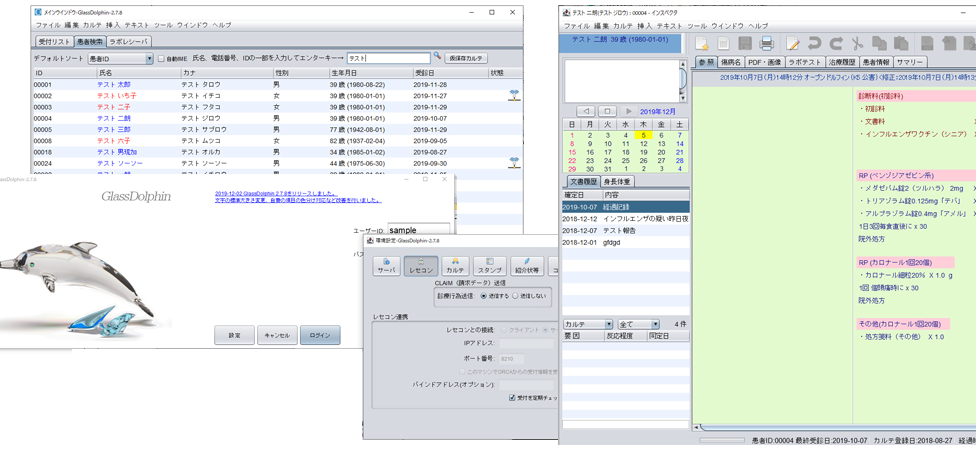Viewport: 976px width, 450px height.
Task: Open 傷病名 tab in Inspector
Action: click(x=731, y=62)
